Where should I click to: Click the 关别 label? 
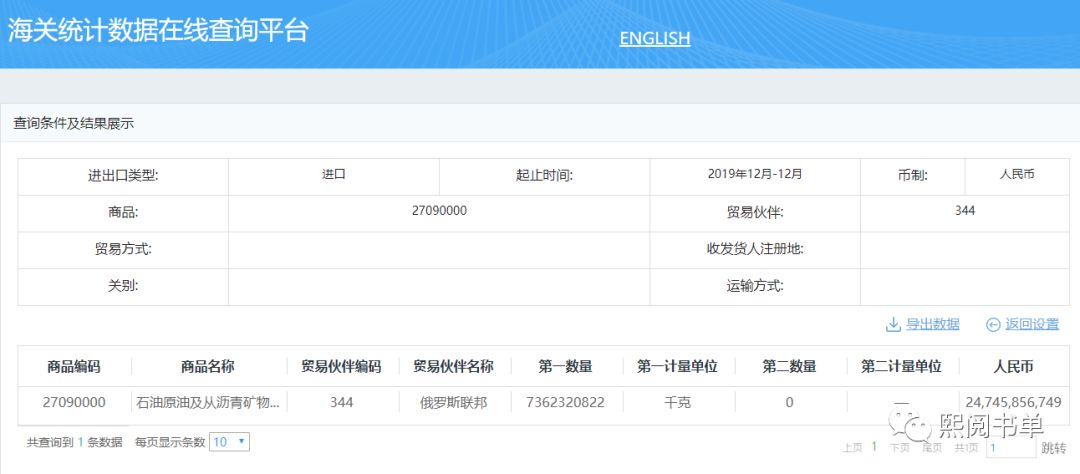click(x=123, y=285)
